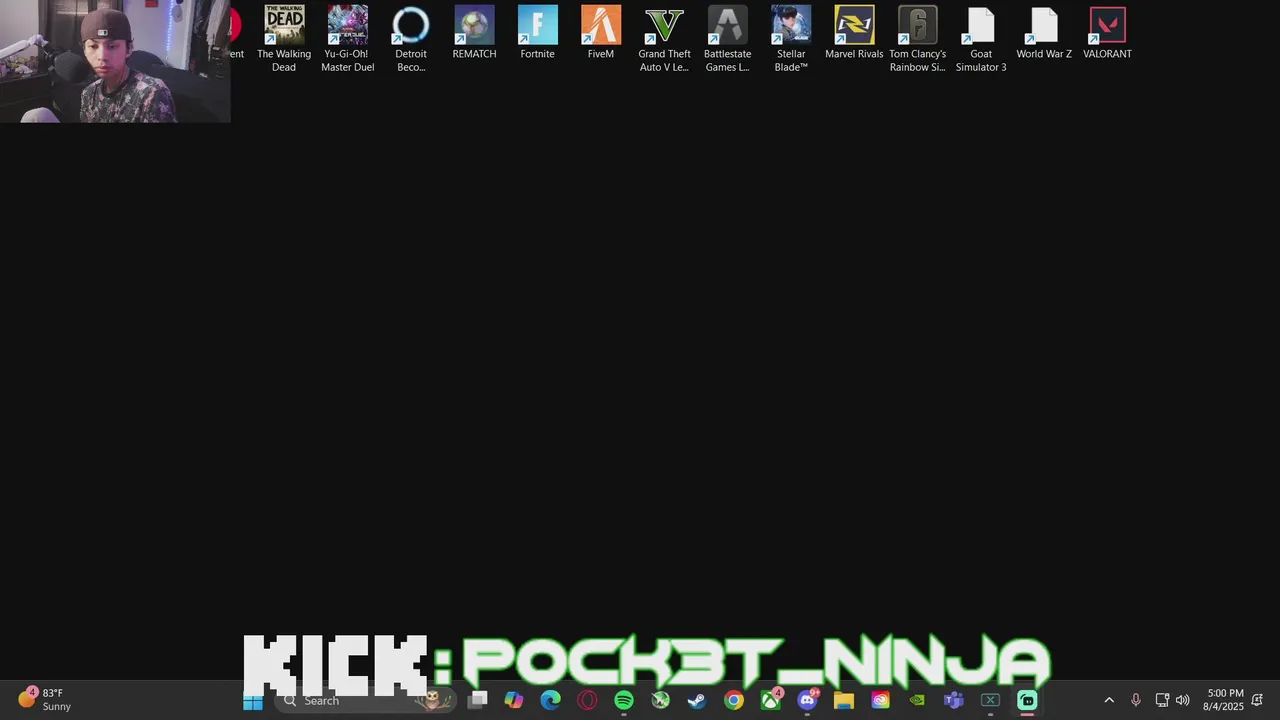The image size is (1280, 720).
Task: Click the taskbar Search box
Action: (x=363, y=701)
